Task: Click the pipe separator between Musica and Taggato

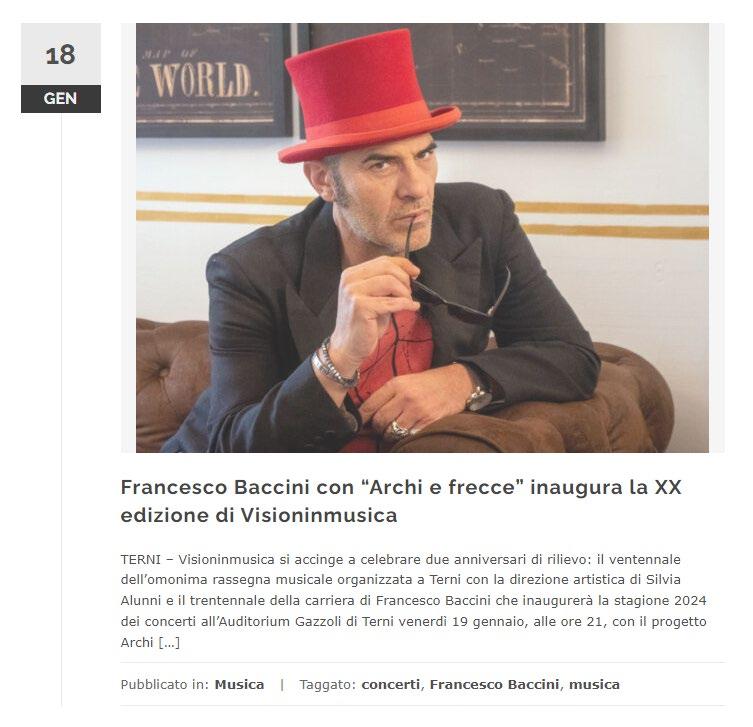Action: pyautogui.click(x=282, y=684)
